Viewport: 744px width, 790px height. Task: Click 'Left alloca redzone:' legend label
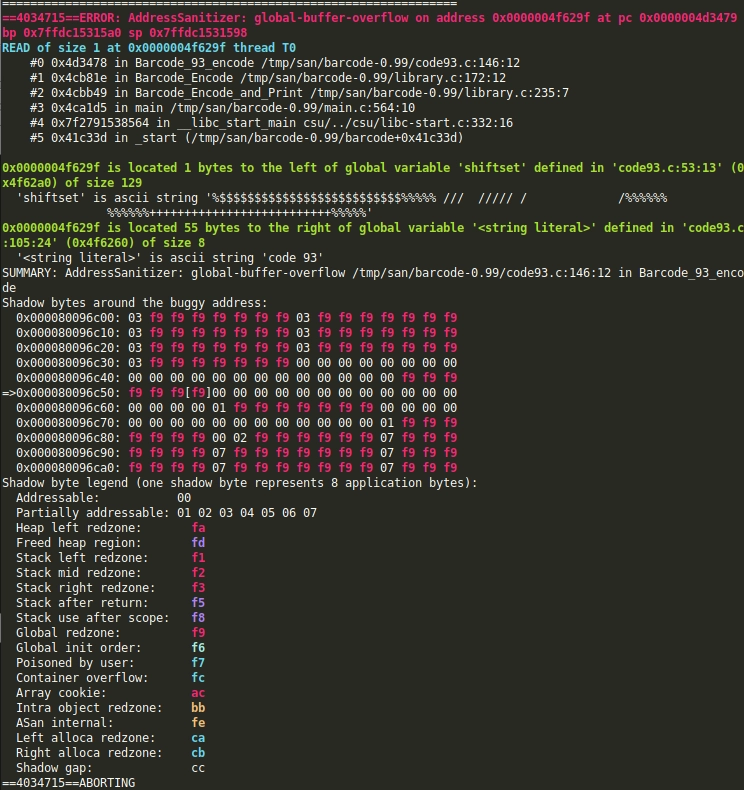coord(86,738)
